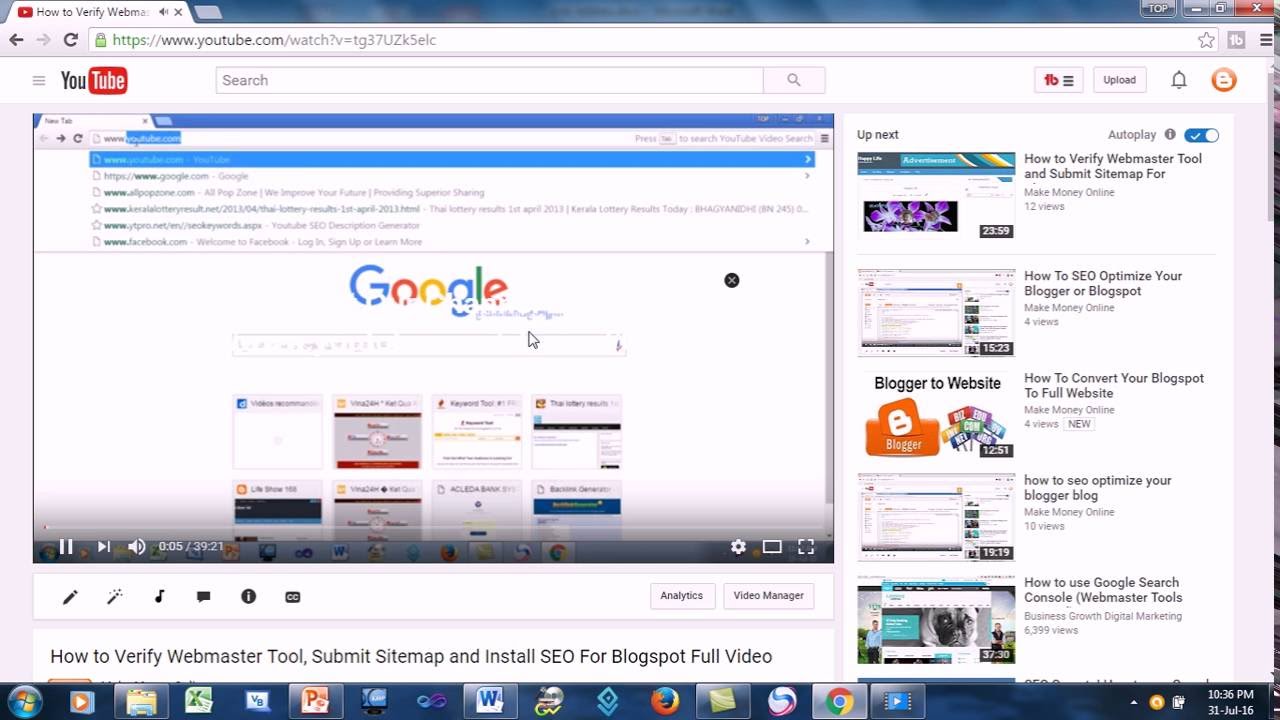This screenshot has height=720, width=1280.
Task: Open the notifications bell
Action: (x=1179, y=80)
